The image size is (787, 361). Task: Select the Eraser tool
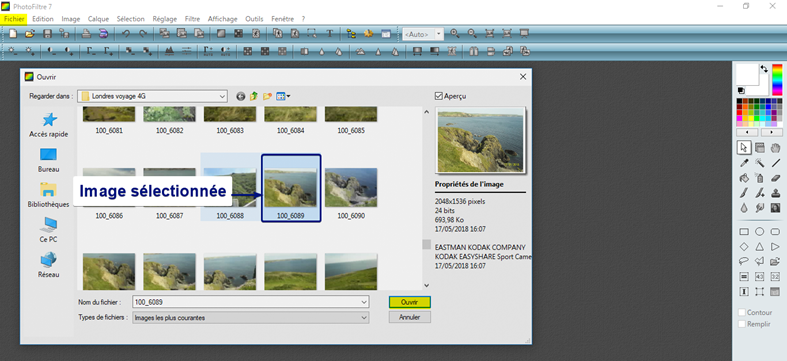[775, 178]
